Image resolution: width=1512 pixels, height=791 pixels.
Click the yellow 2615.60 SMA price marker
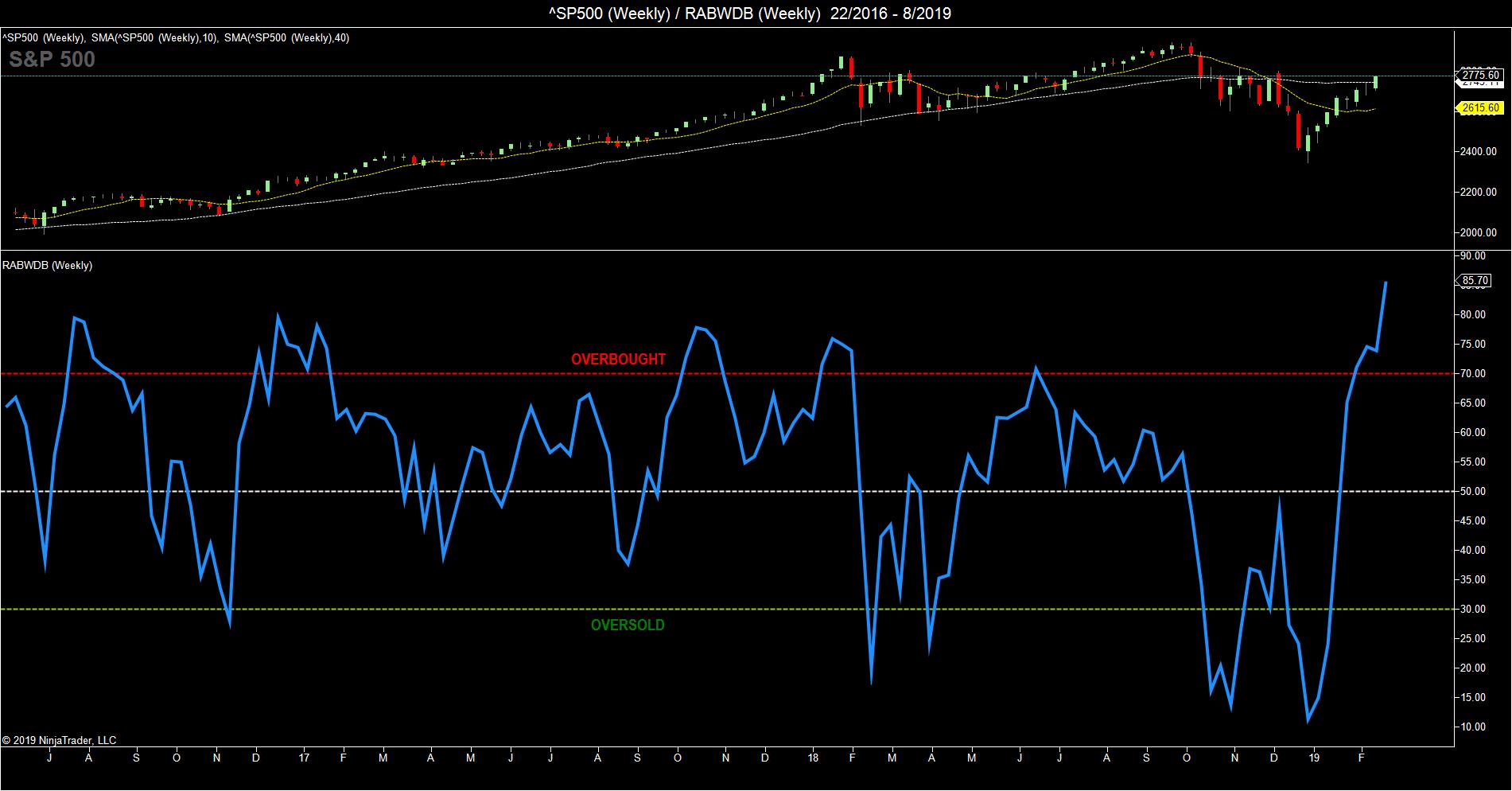tap(1480, 108)
